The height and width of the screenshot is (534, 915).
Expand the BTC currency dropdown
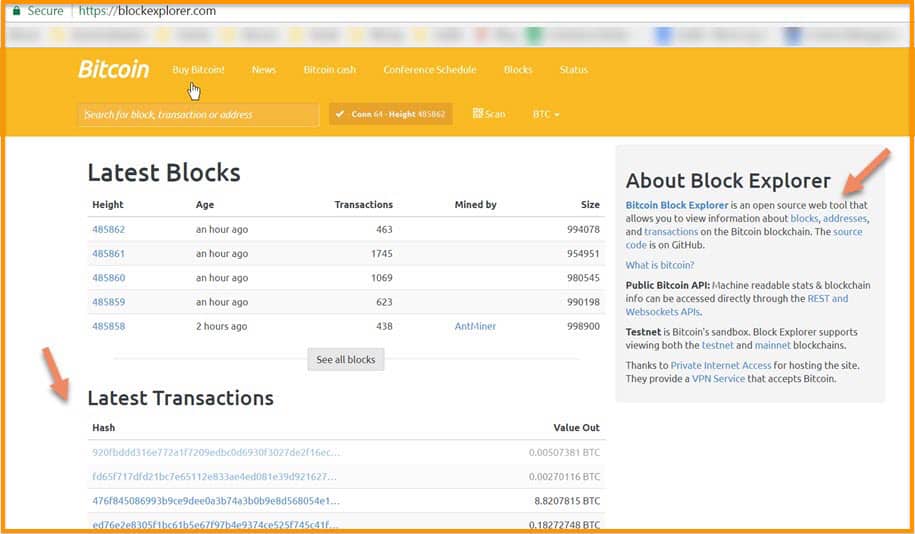point(546,114)
